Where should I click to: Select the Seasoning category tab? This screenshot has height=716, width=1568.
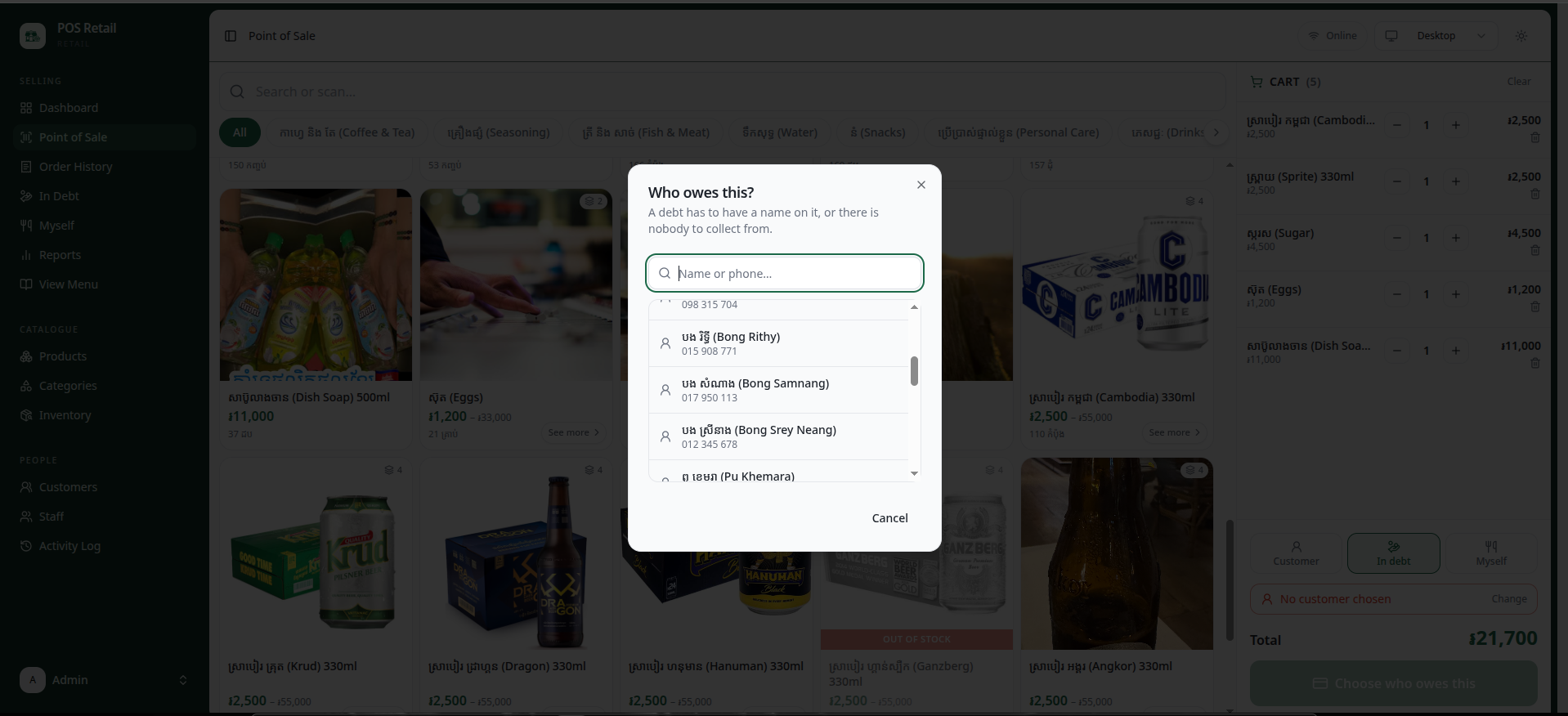[499, 132]
